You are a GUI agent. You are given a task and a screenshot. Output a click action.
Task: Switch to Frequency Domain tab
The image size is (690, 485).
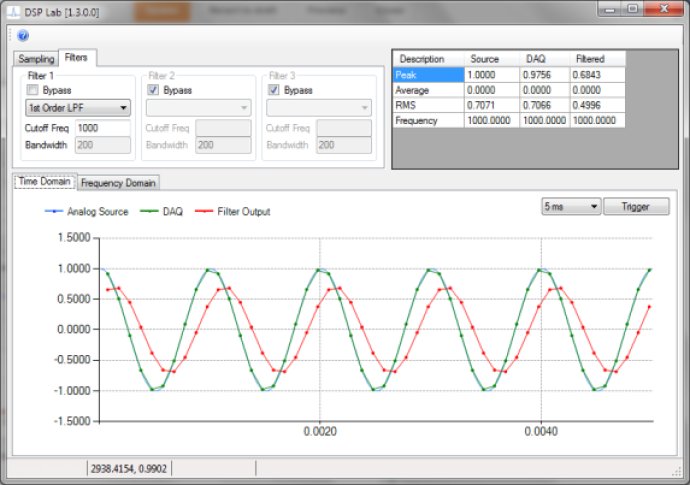pos(118,183)
